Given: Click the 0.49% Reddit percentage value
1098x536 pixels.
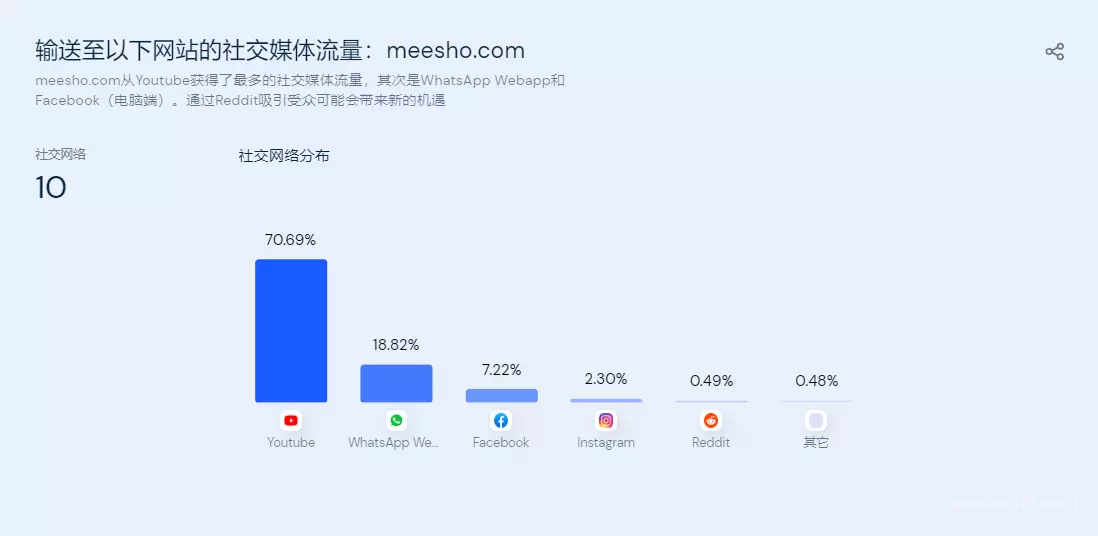Looking at the screenshot, I should coord(711,381).
